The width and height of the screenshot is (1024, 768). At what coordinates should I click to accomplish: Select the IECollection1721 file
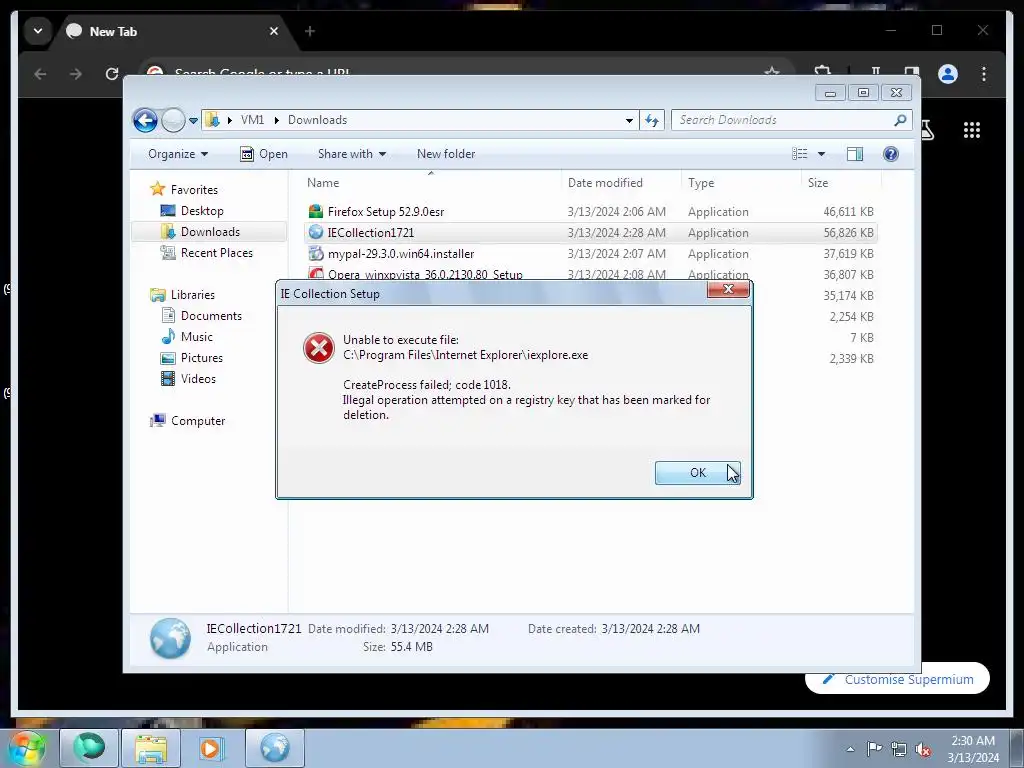point(590,232)
